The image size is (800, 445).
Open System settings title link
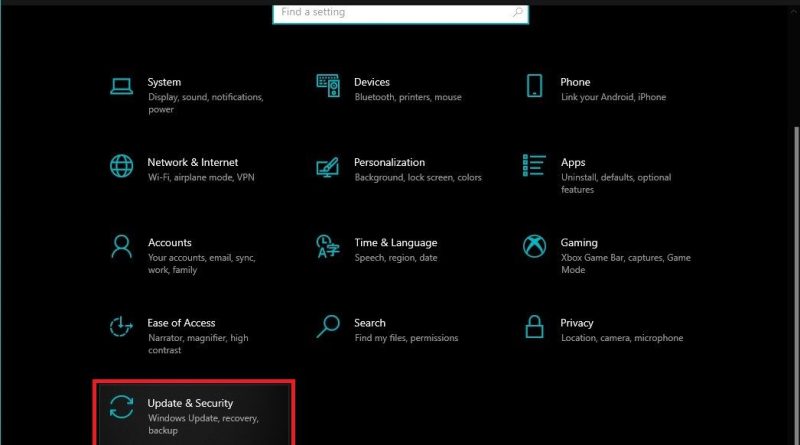[x=164, y=82]
